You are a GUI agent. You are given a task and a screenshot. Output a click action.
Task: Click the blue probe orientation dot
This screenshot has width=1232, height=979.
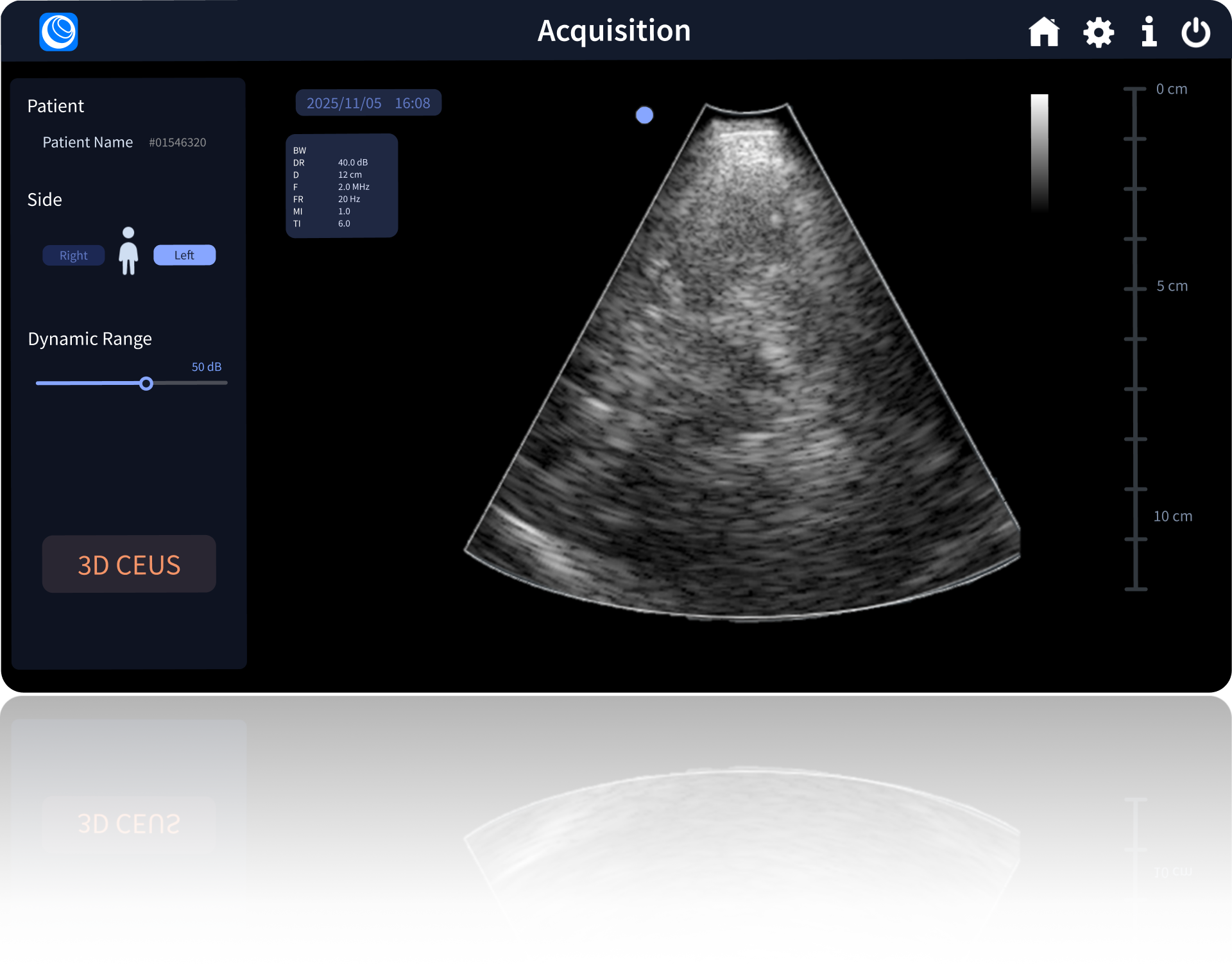pyautogui.click(x=644, y=115)
